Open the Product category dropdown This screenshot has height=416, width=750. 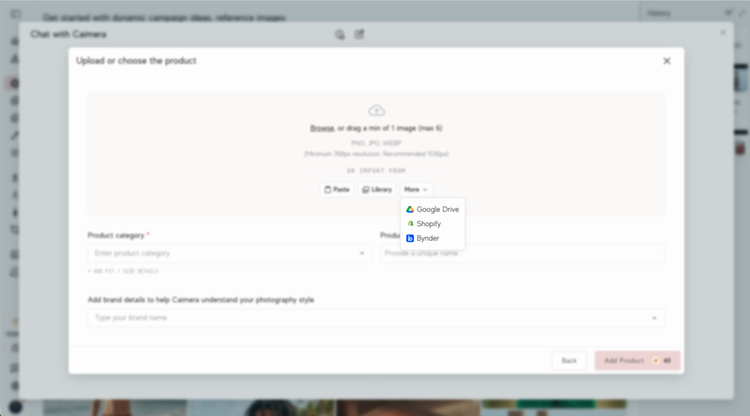tap(230, 253)
